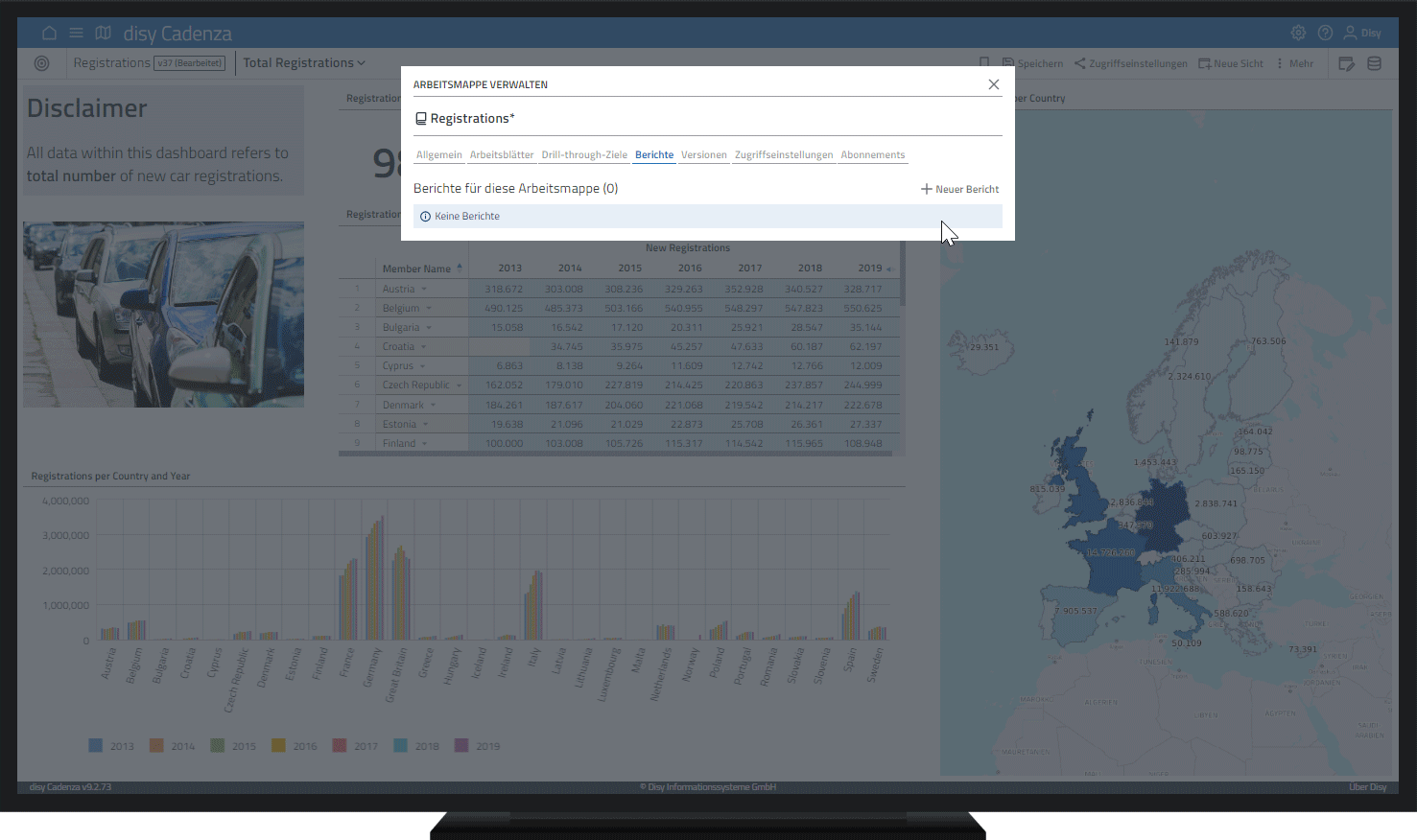Viewport: 1417px width, 840px height.
Task: Open help with the question mark icon
Action: click(x=1325, y=33)
